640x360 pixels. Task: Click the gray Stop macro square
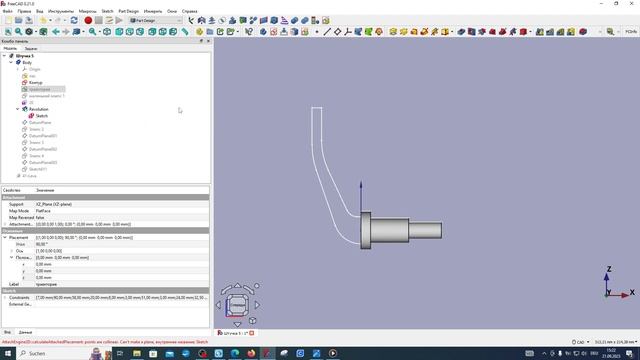99,20
